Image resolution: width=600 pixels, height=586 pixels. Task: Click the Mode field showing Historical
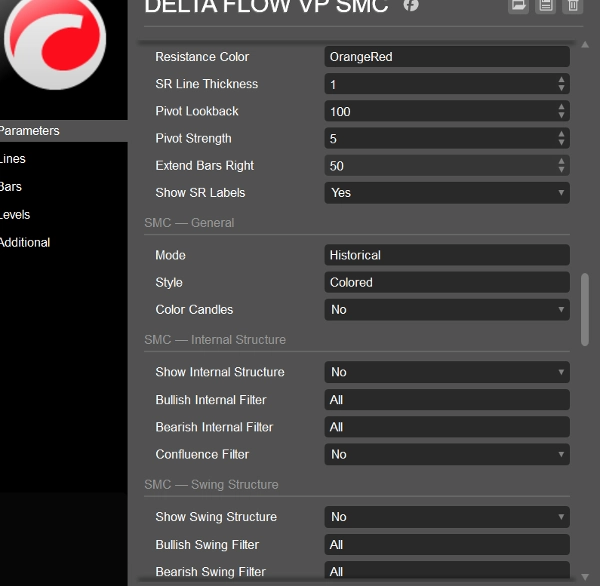pyautogui.click(x=447, y=255)
